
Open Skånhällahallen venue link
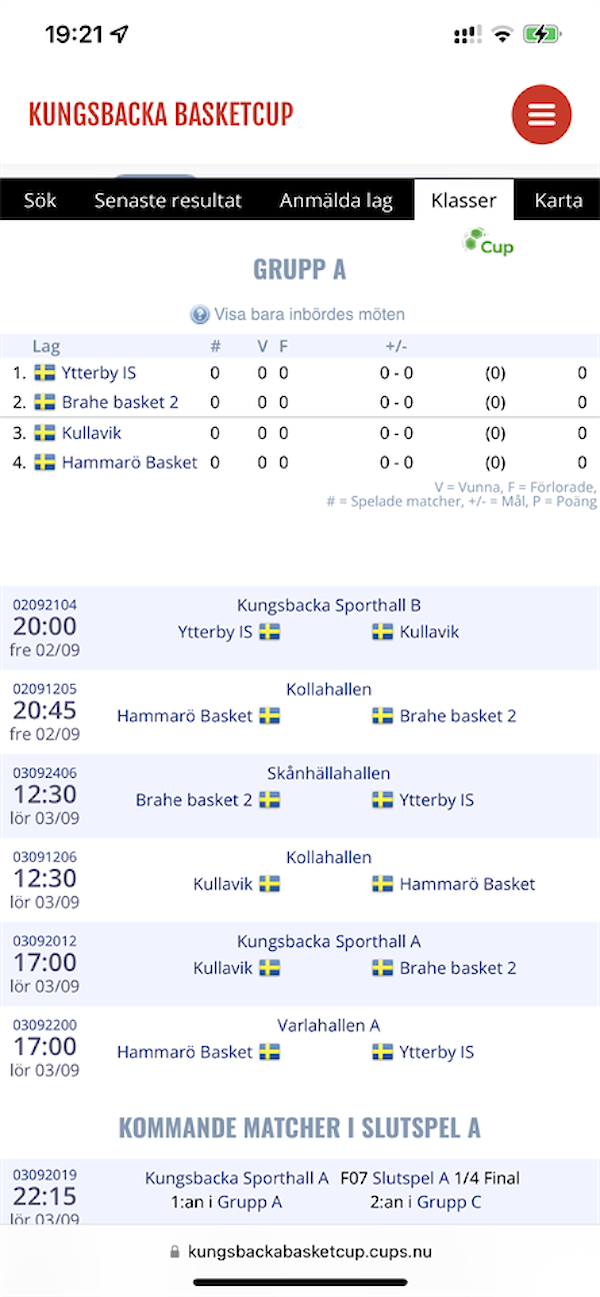[x=329, y=773]
